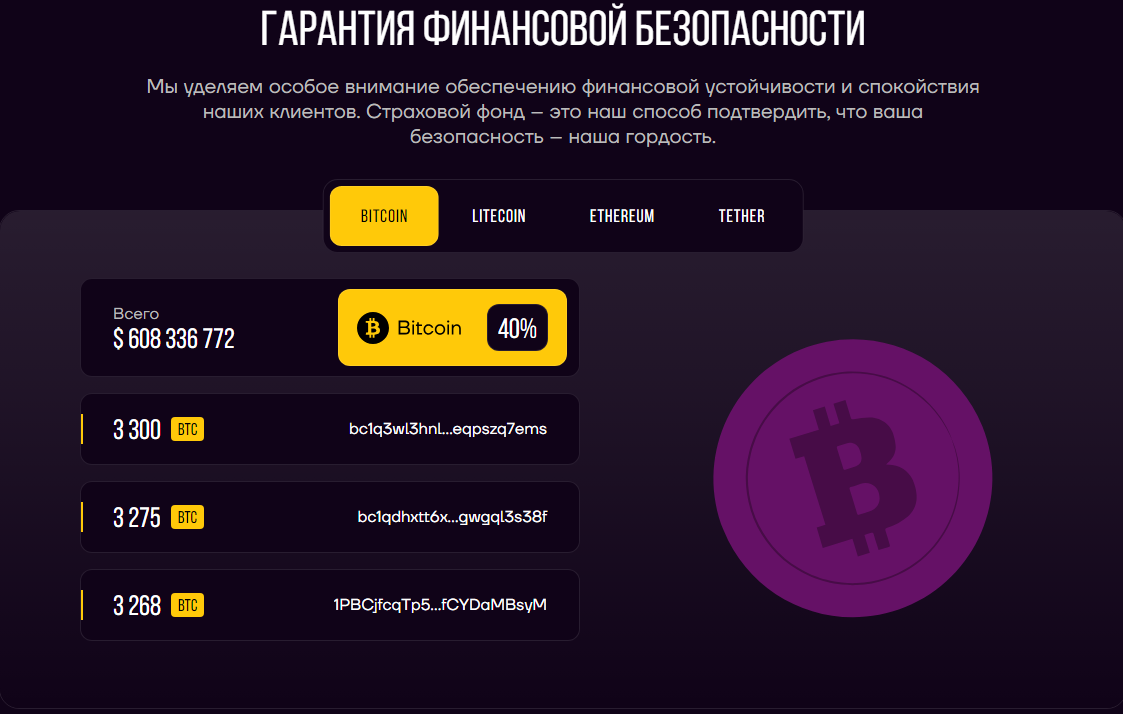Switch to the Litecoin tab

[x=498, y=216]
